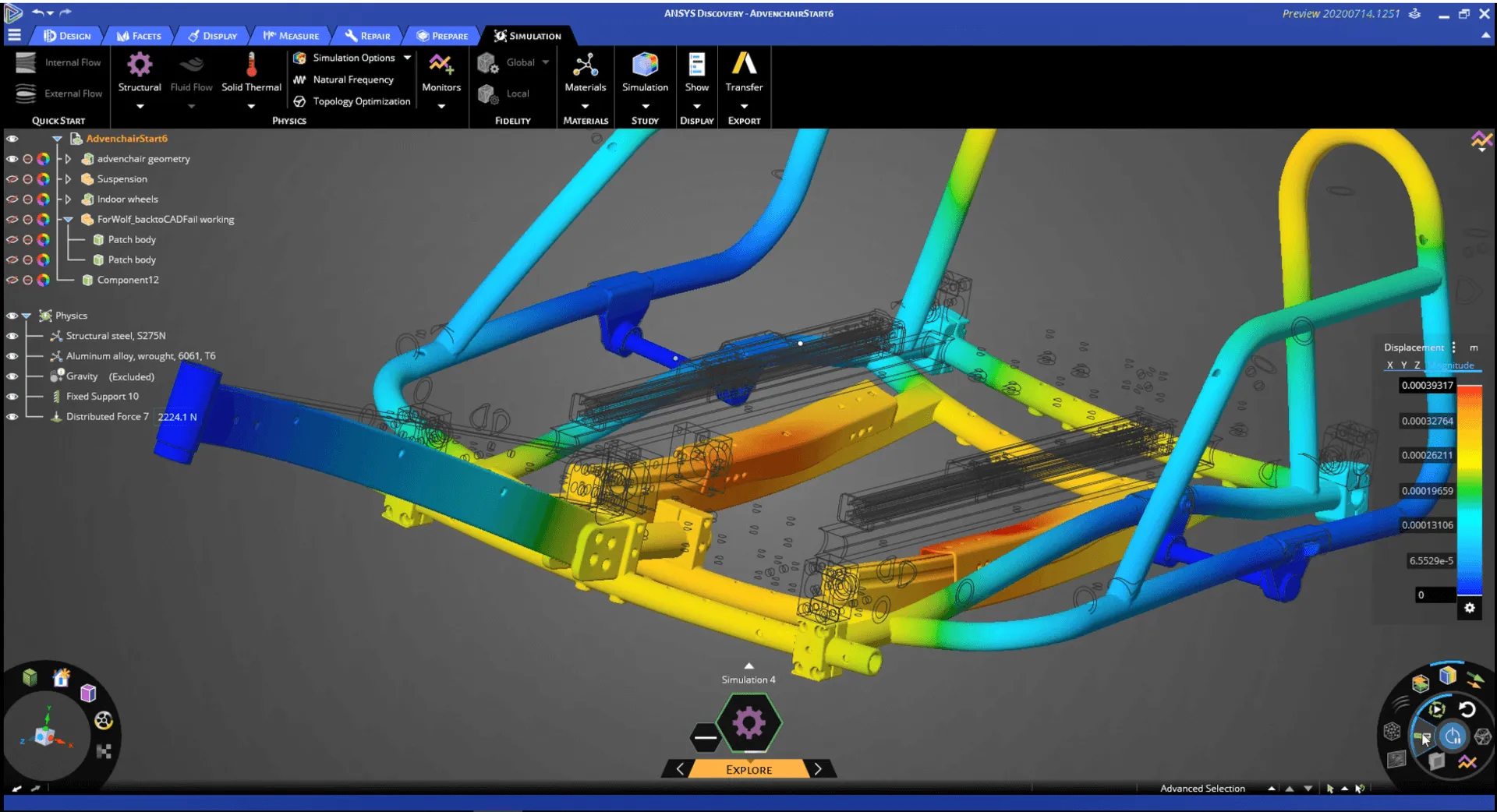Click the legend settings gear

1470,608
